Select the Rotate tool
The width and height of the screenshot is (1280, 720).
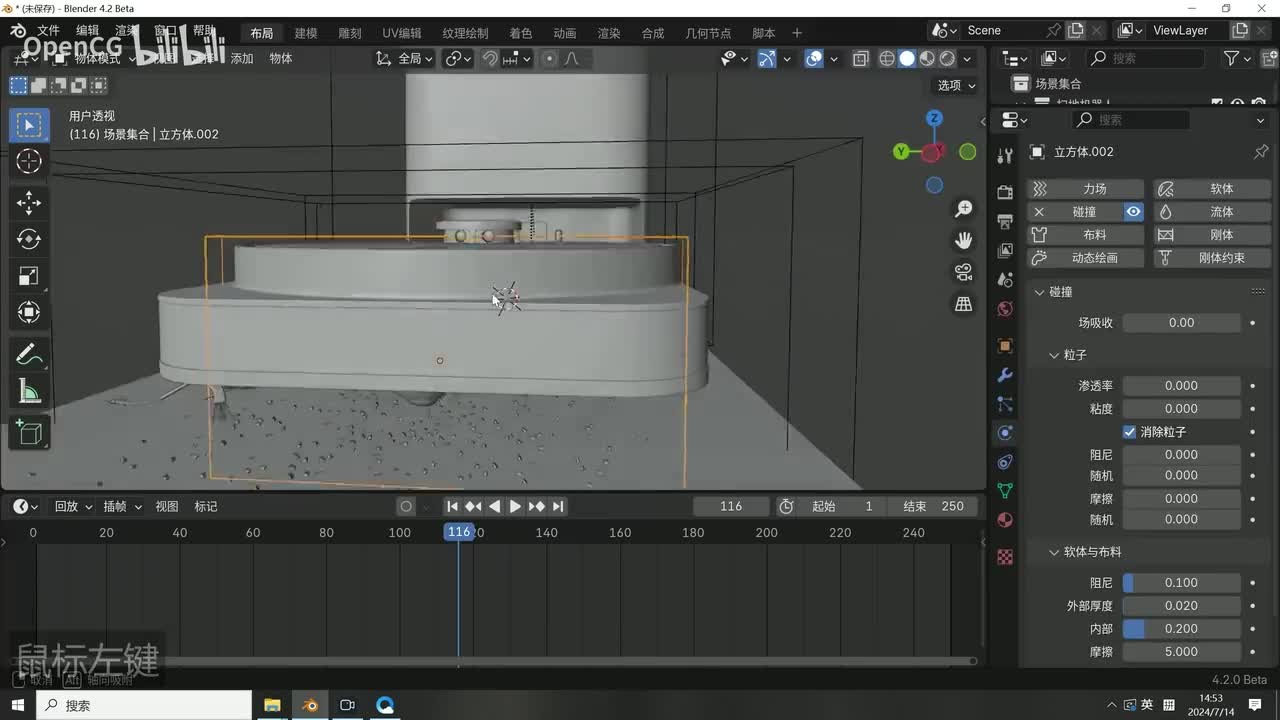[x=29, y=239]
